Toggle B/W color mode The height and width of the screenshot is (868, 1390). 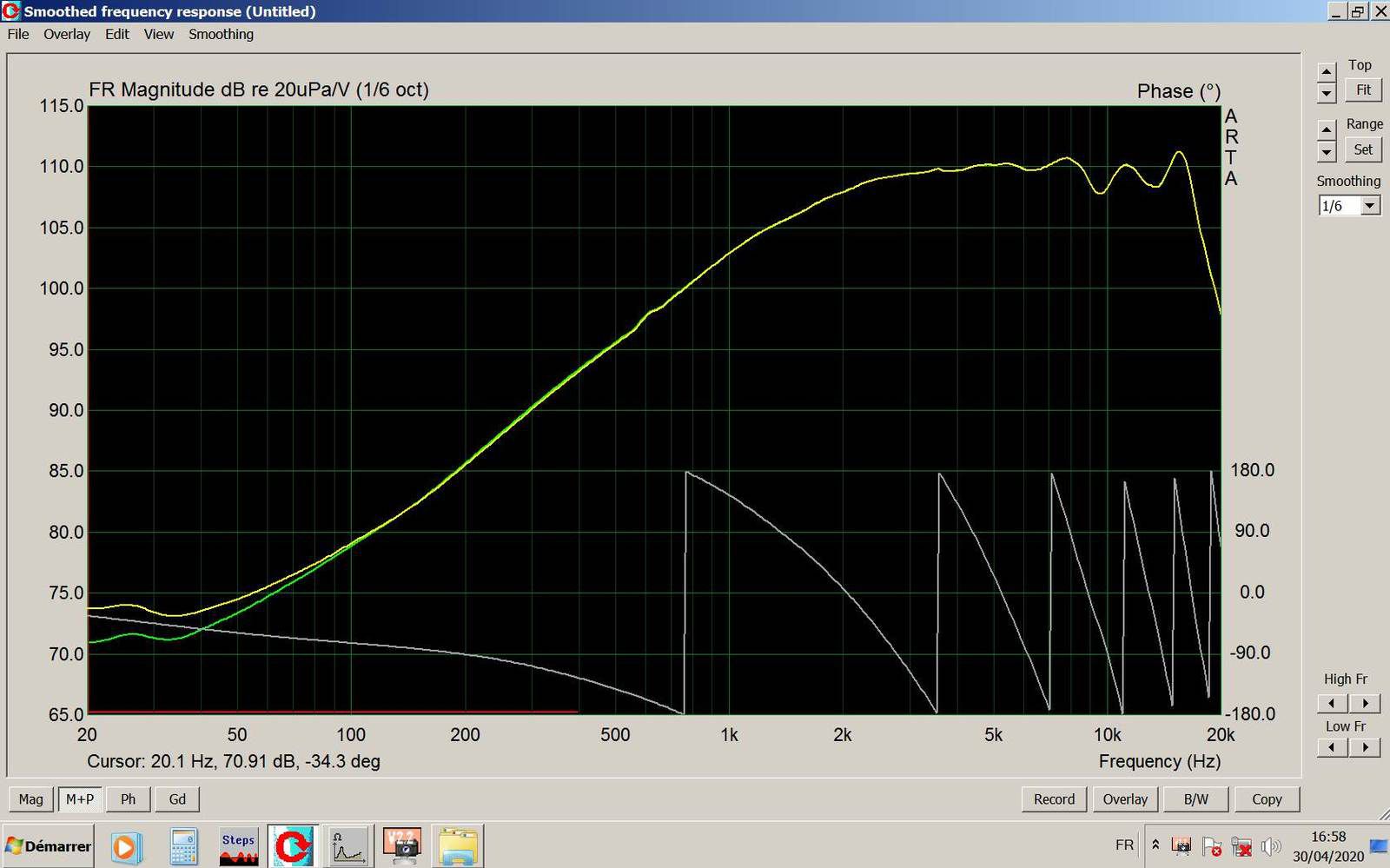(x=1196, y=798)
